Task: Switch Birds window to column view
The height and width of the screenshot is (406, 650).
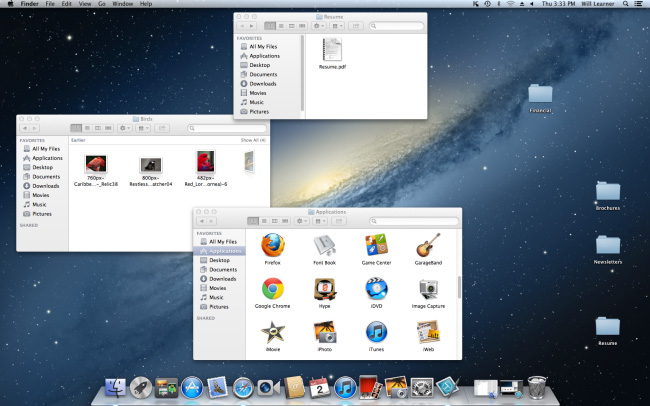Action: (x=100, y=128)
